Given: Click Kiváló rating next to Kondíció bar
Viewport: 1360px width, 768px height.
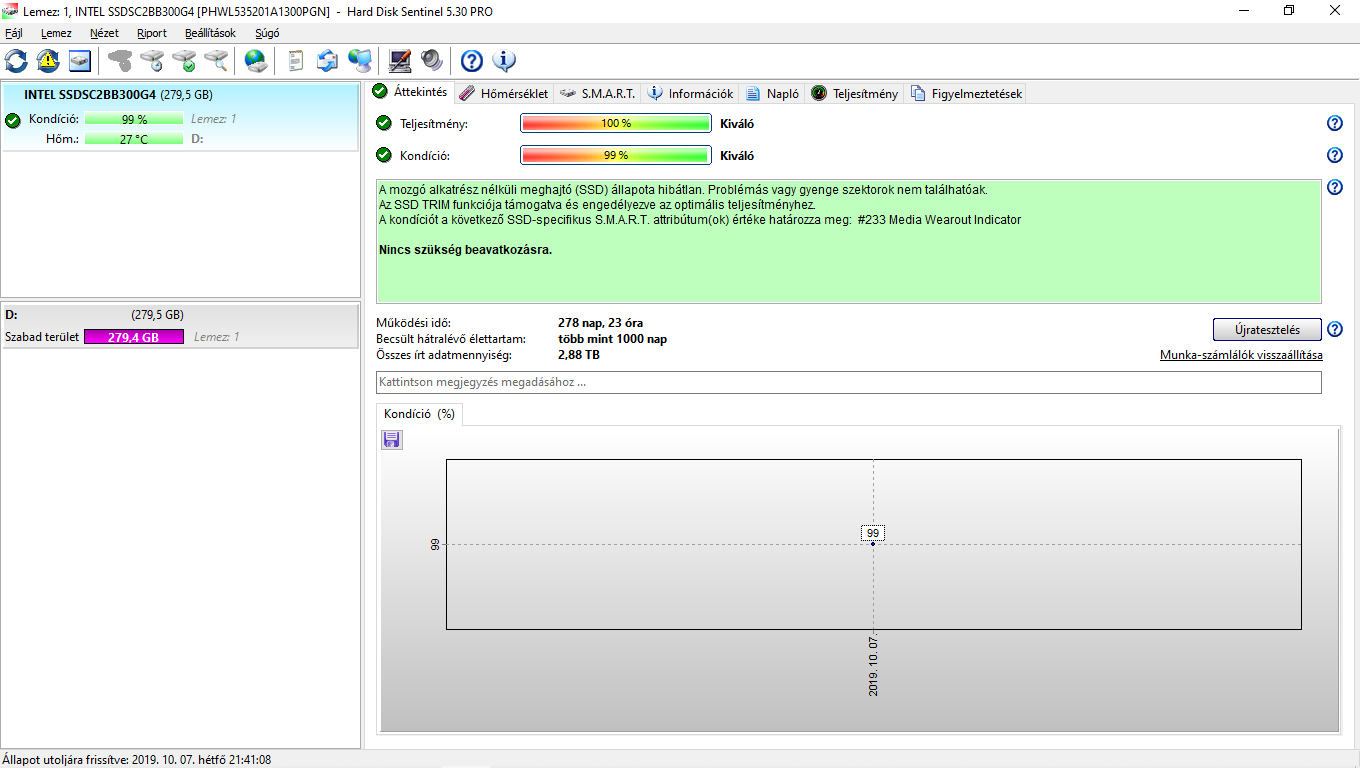Looking at the screenshot, I should 737,156.
